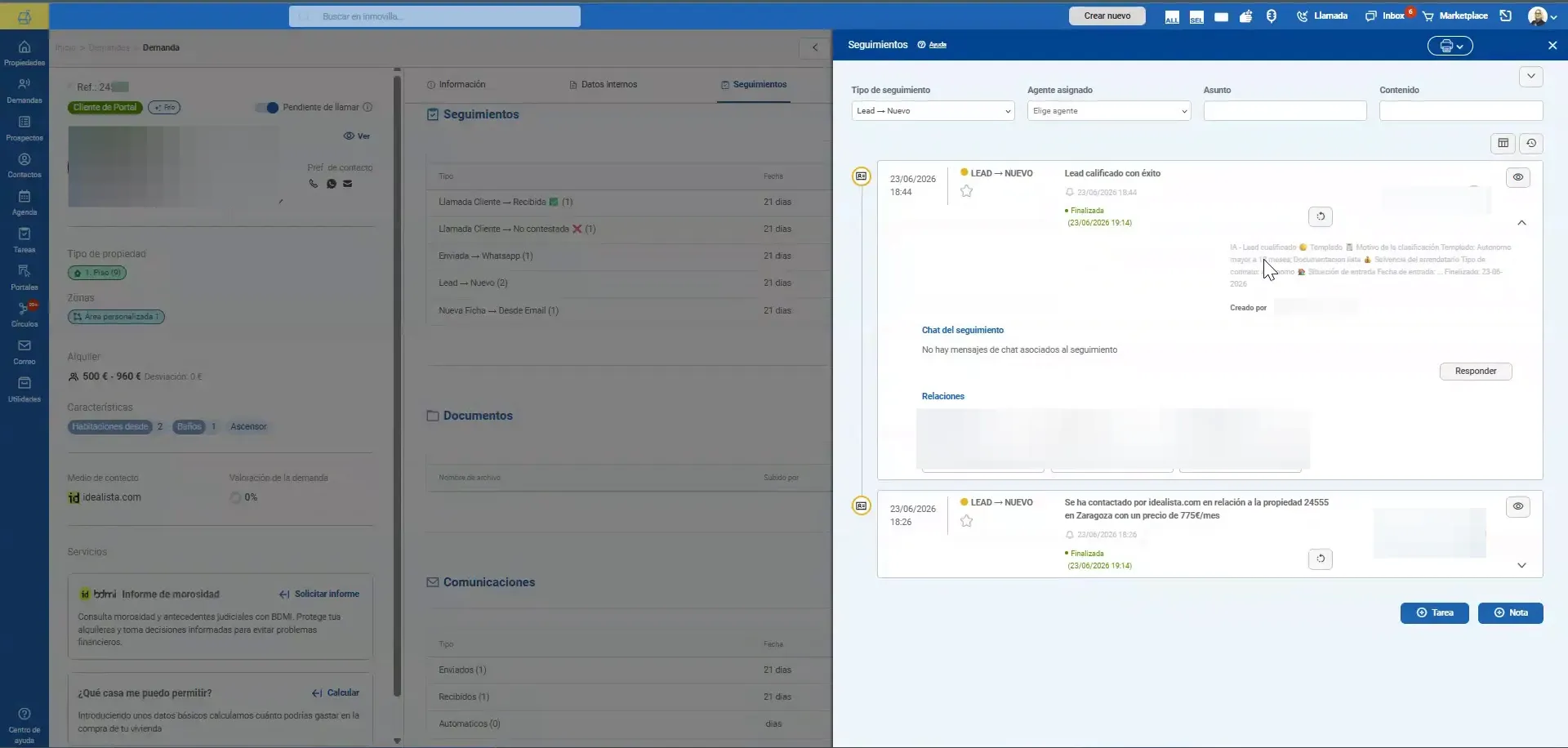Click the Inmovilla logo at top left
The width and height of the screenshot is (1568, 748).
24,16
